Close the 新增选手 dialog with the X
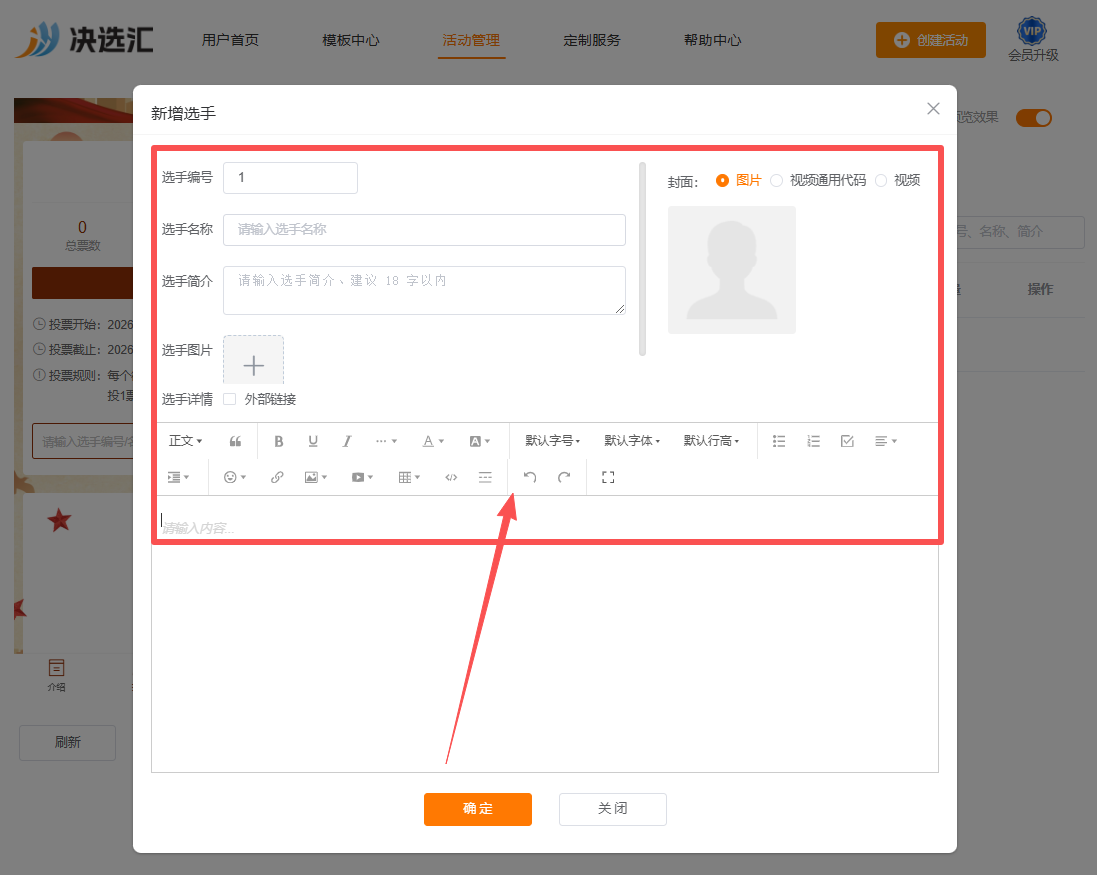Screen dimensions: 1097x875 coord(933,108)
